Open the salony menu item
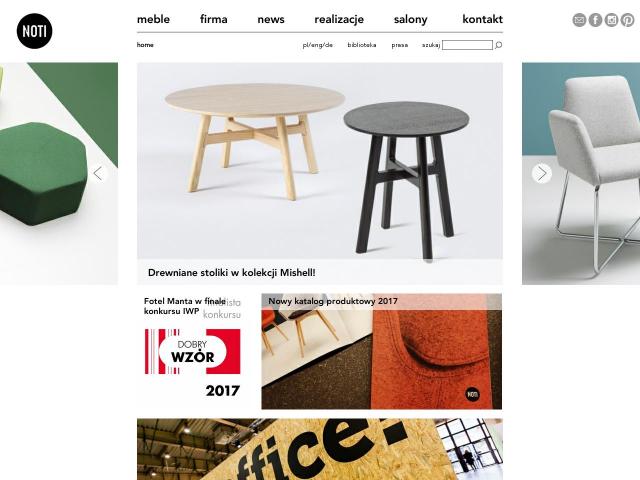The height and width of the screenshot is (480, 640). tap(410, 20)
